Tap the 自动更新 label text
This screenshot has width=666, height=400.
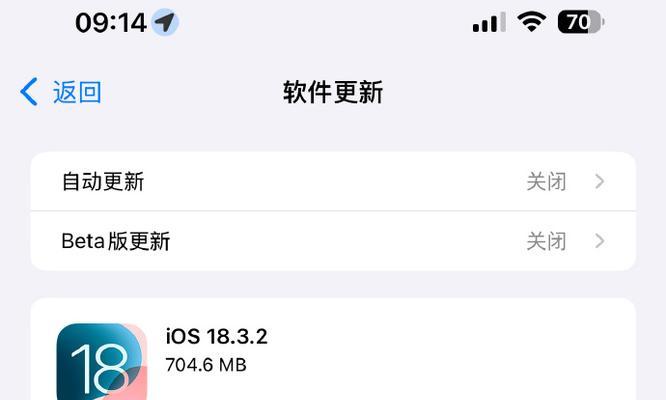click(x=103, y=182)
